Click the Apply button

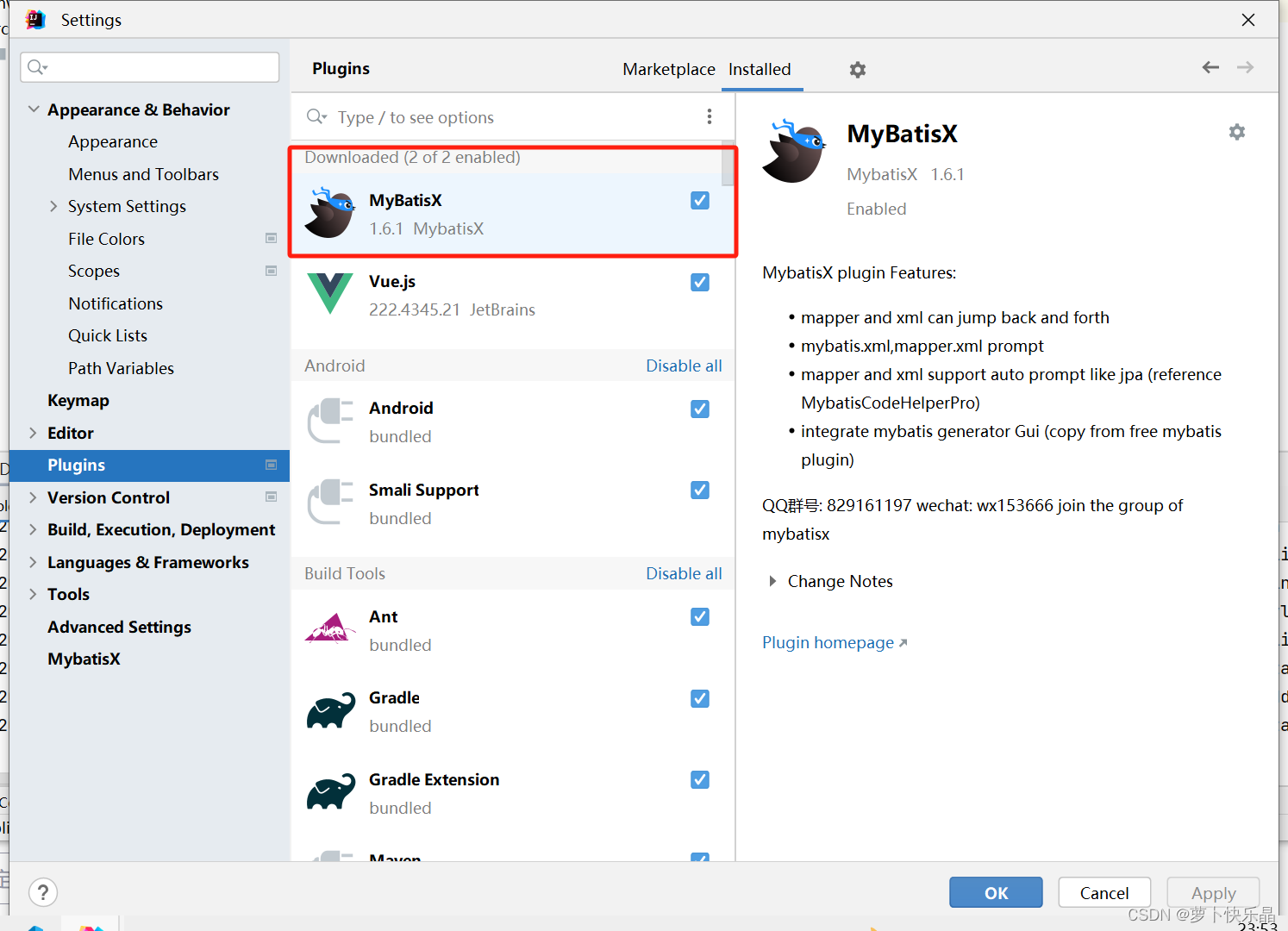click(1213, 892)
